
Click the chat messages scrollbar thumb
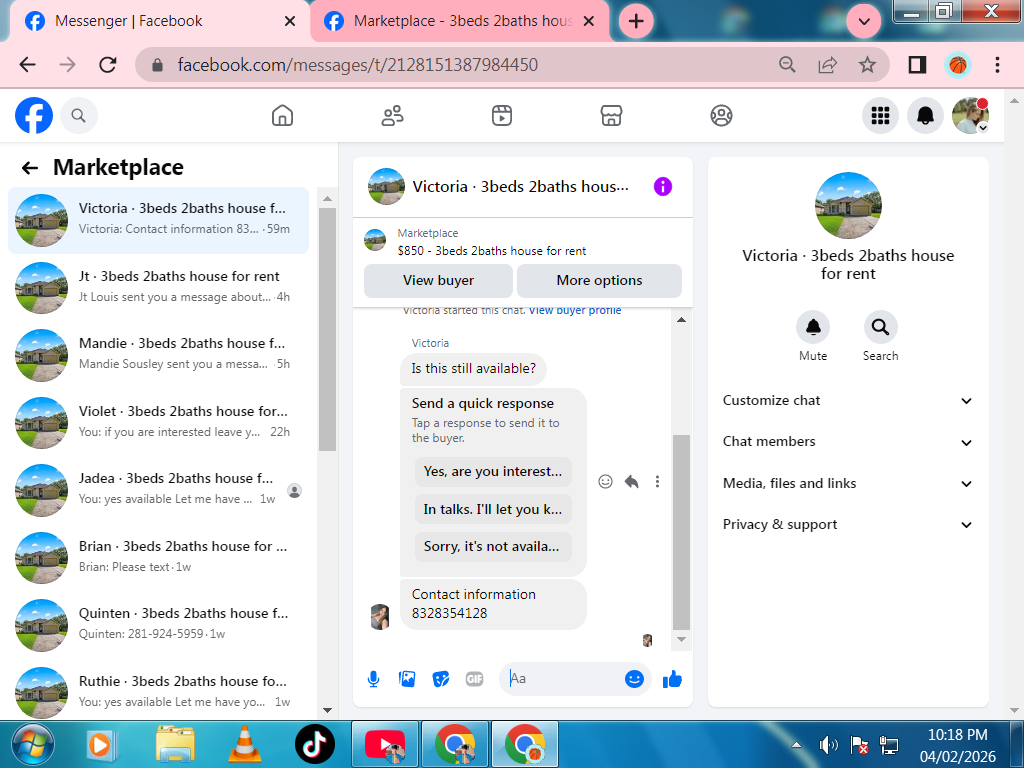681,532
